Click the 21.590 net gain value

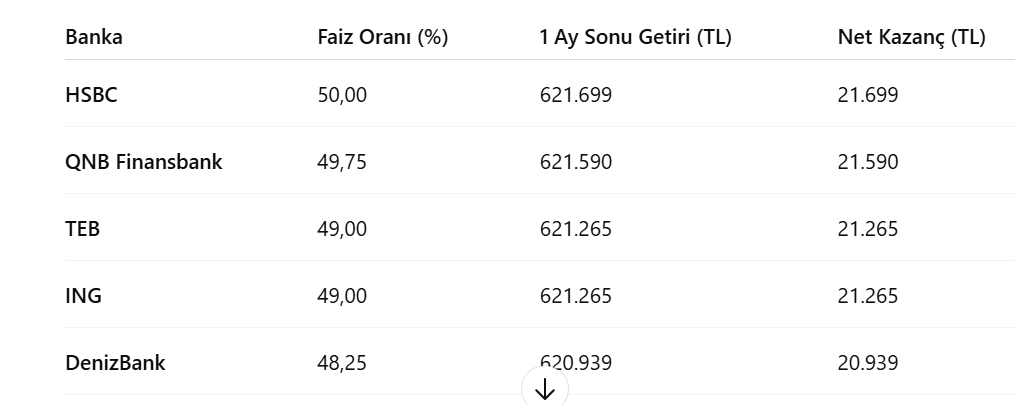coord(868,162)
